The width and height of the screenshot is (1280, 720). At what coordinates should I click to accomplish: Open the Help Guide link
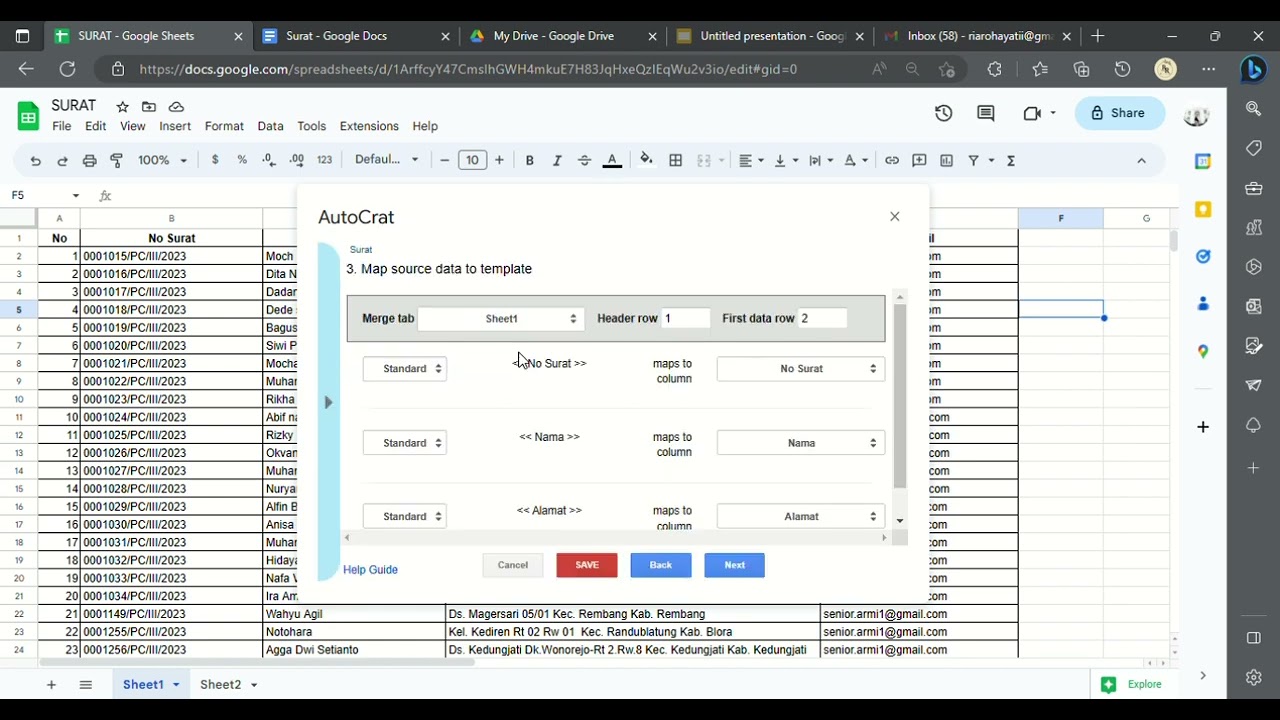tap(370, 570)
